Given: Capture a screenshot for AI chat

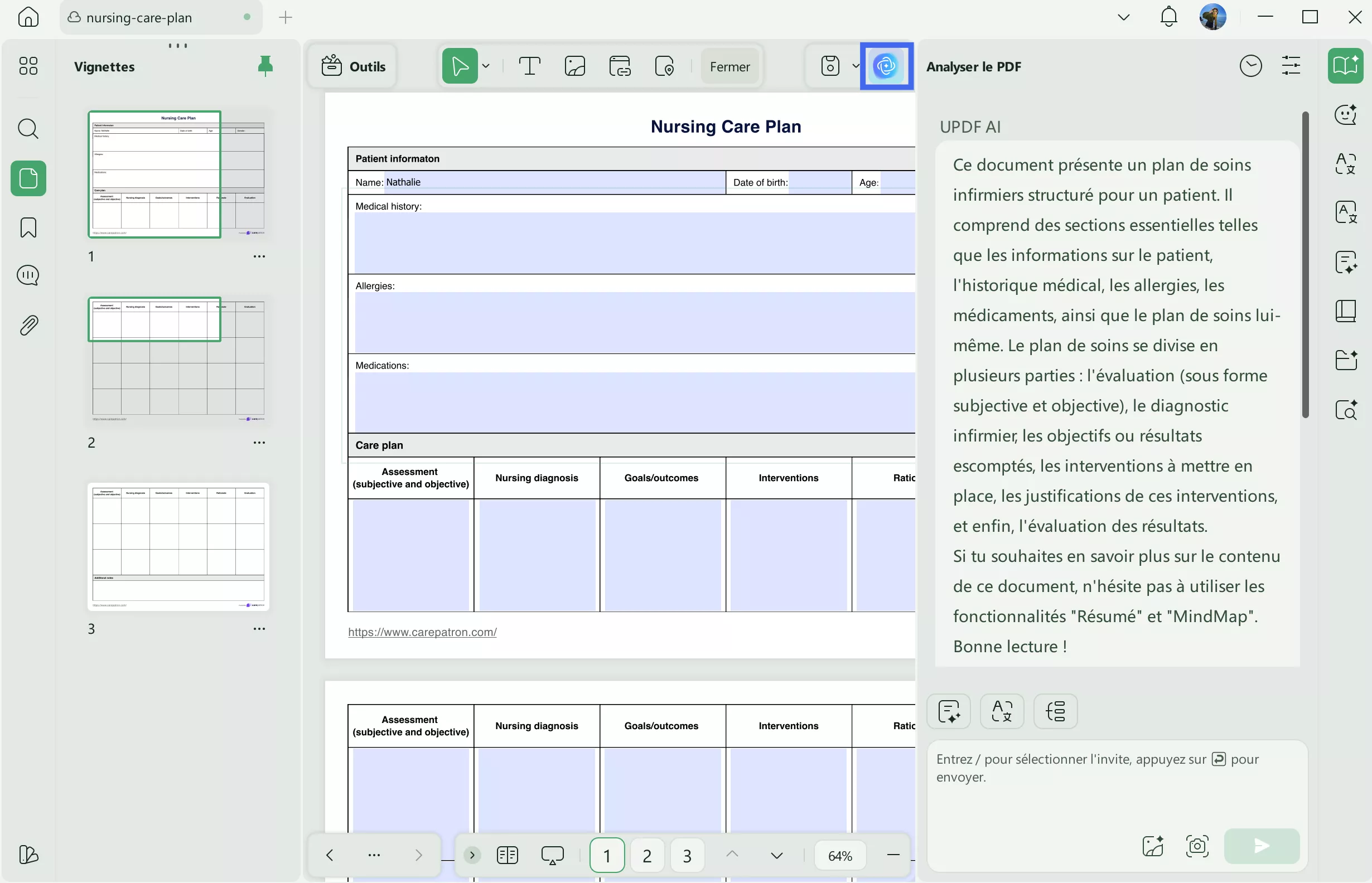Looking at the screenshot, I should coord(1197,846).
